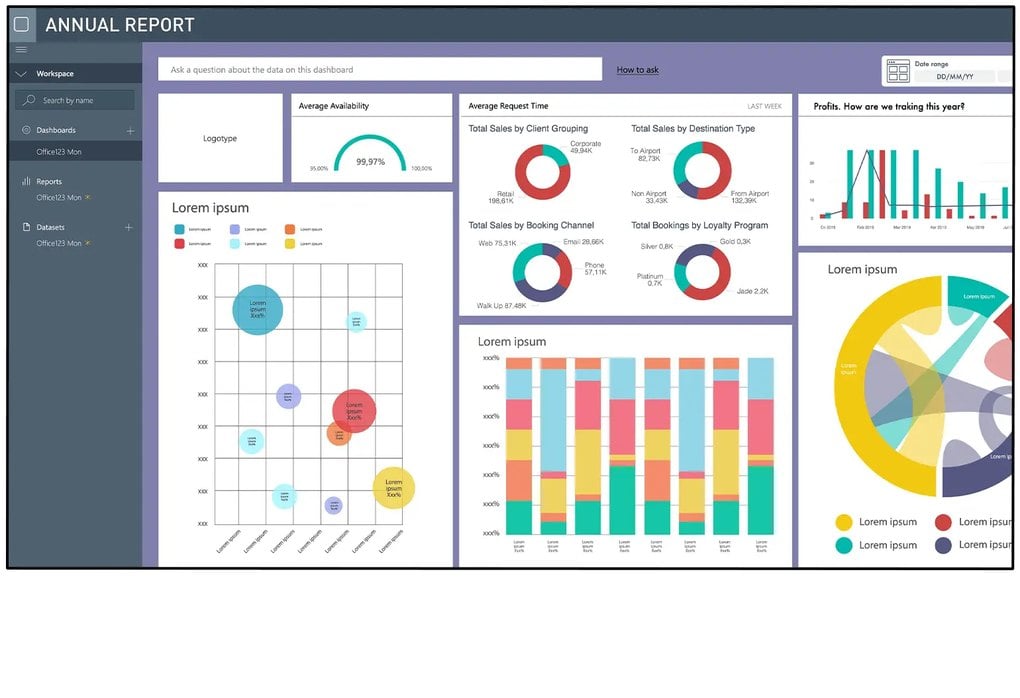Screen dimensions: 1020x698
Task: Click the star beside the Datasets Office123 Mon
Action: click(x=88, y=243)
